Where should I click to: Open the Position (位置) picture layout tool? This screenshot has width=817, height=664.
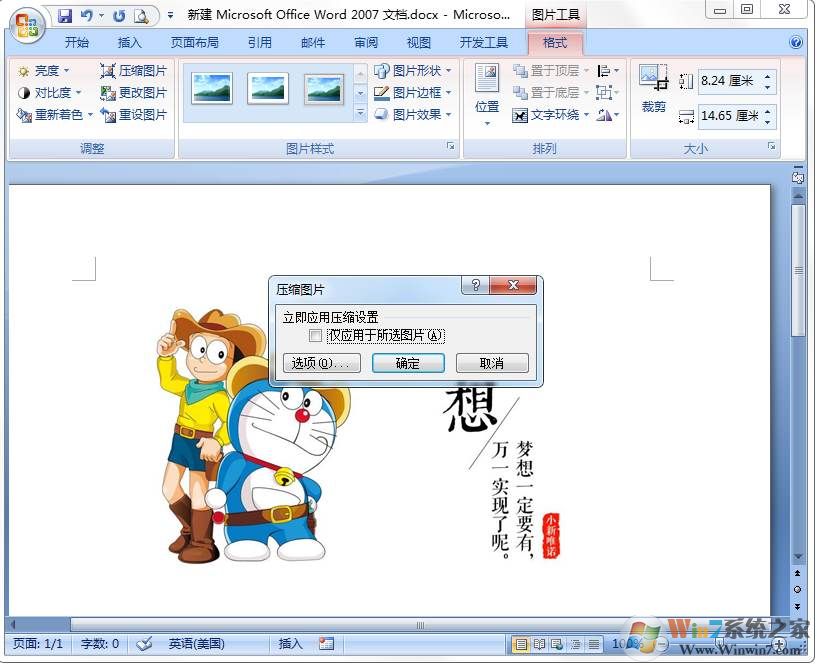click(487, 90)
